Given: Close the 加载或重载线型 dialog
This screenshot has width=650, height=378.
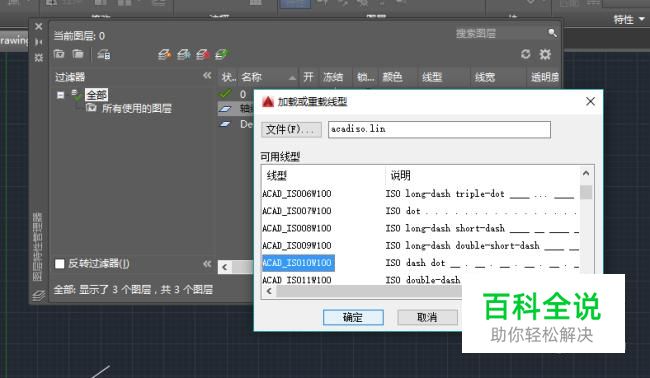Looking at the screenshot, I should click(590, 101).
